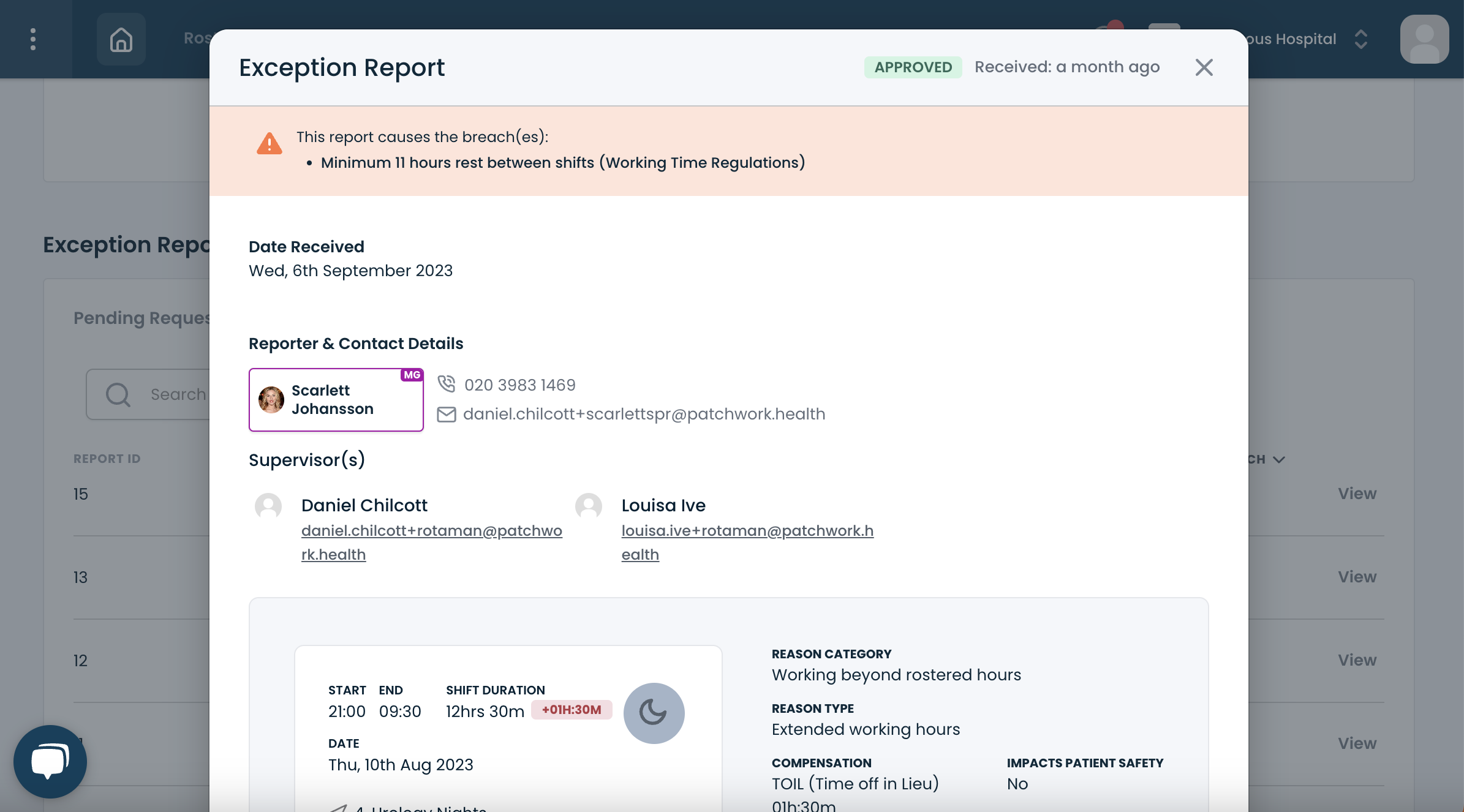Click the MG badge on reporter card

[412, 375]
